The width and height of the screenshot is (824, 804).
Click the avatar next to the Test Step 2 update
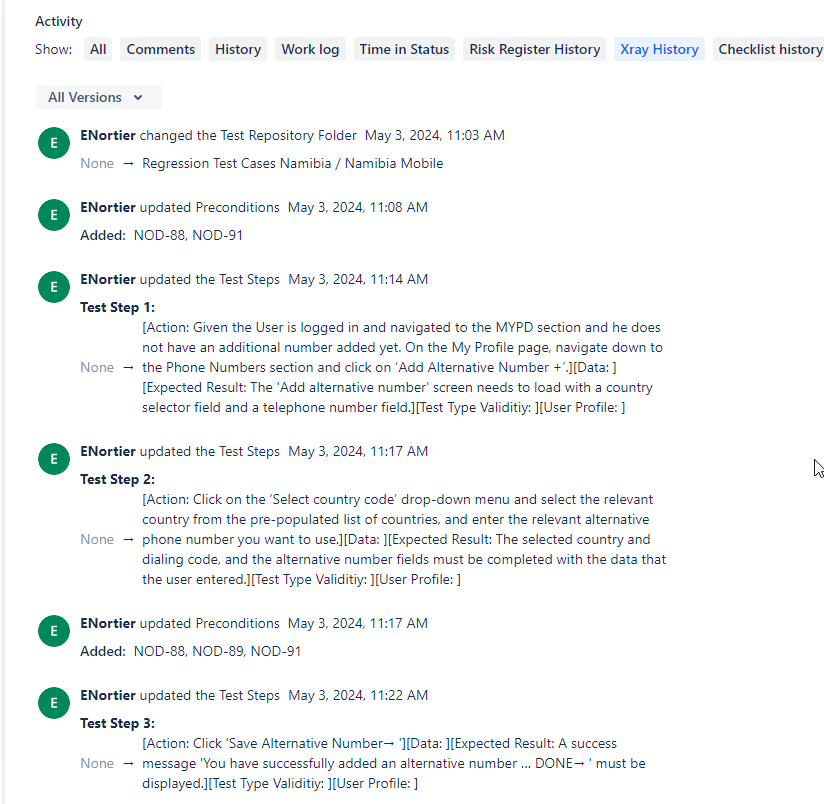point(53,459)
